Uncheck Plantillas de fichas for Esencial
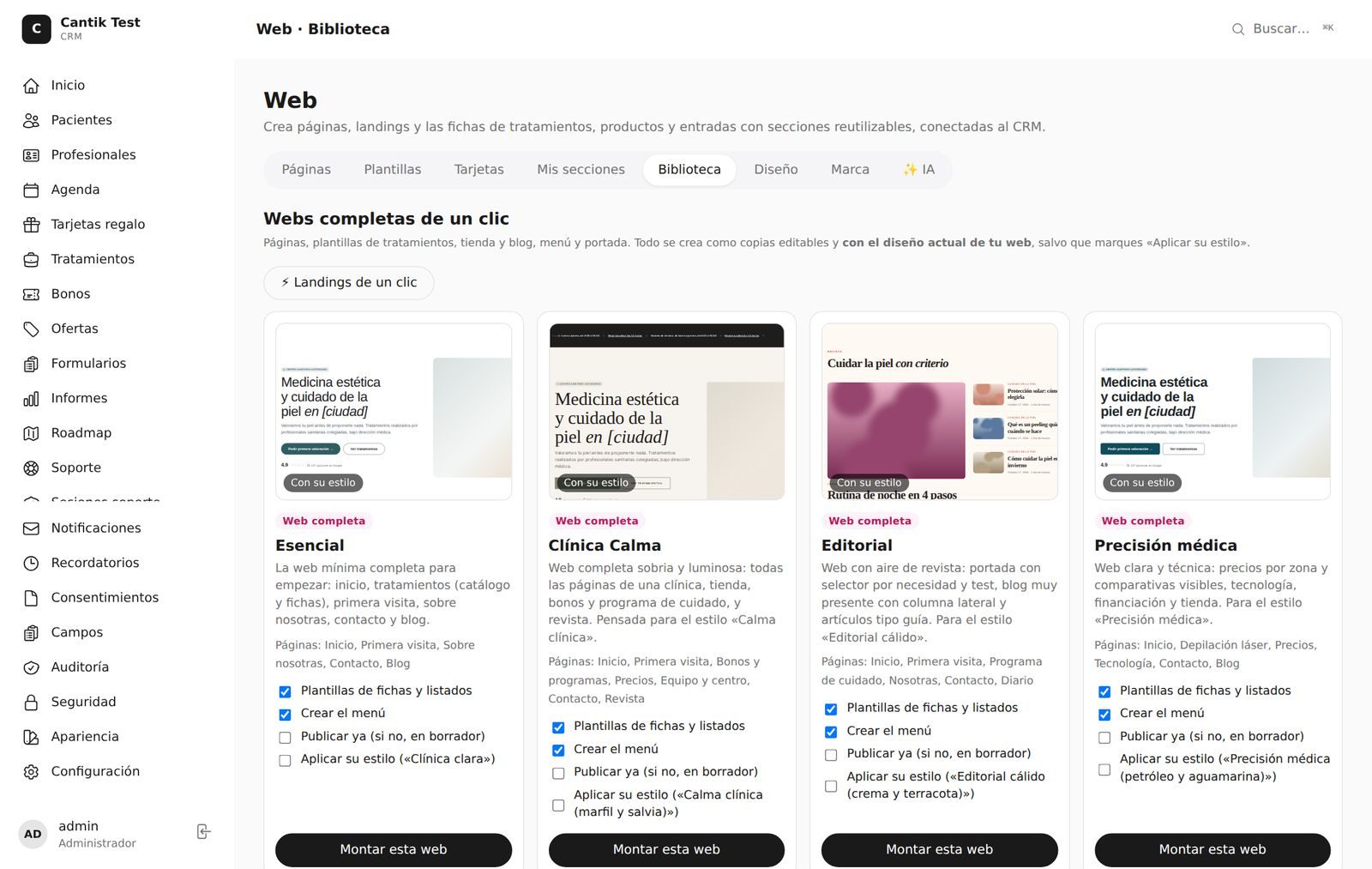 (x=285, y=691)
